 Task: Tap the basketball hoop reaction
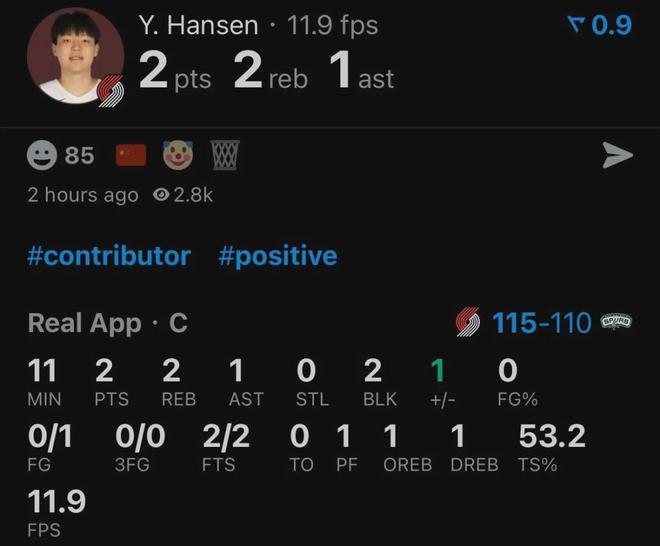click(x=225, y=155)
